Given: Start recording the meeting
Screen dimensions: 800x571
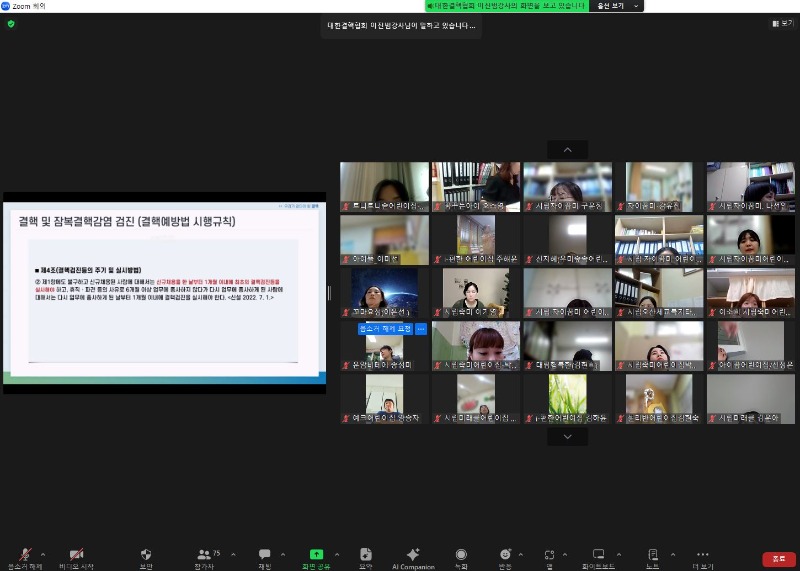Looking at the screenshot, I should pyautogui.click(x=461, y=554).
